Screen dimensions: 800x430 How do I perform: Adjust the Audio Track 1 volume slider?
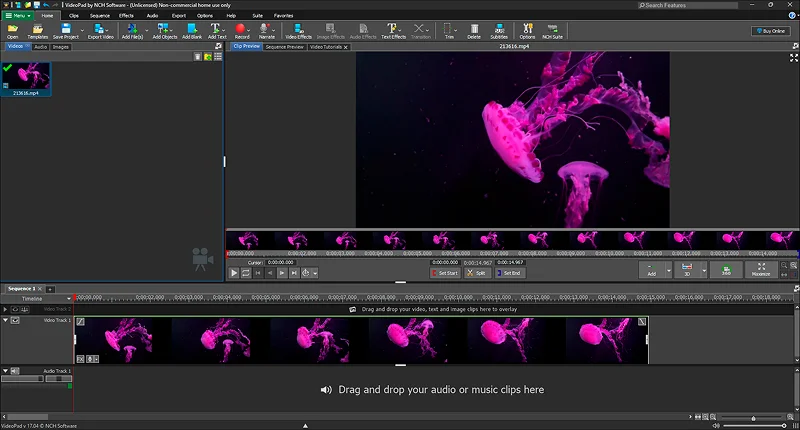[x=22, y=378]
